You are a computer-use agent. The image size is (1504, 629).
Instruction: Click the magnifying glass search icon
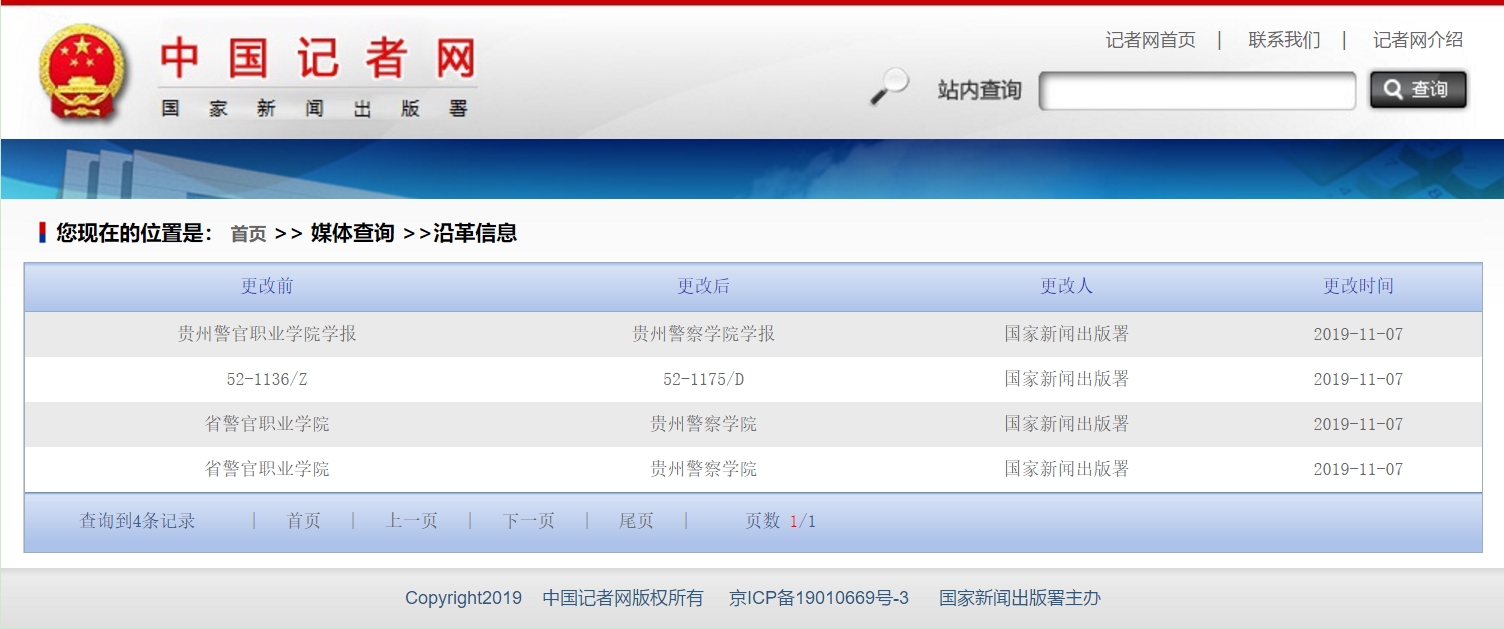[888, 87]
